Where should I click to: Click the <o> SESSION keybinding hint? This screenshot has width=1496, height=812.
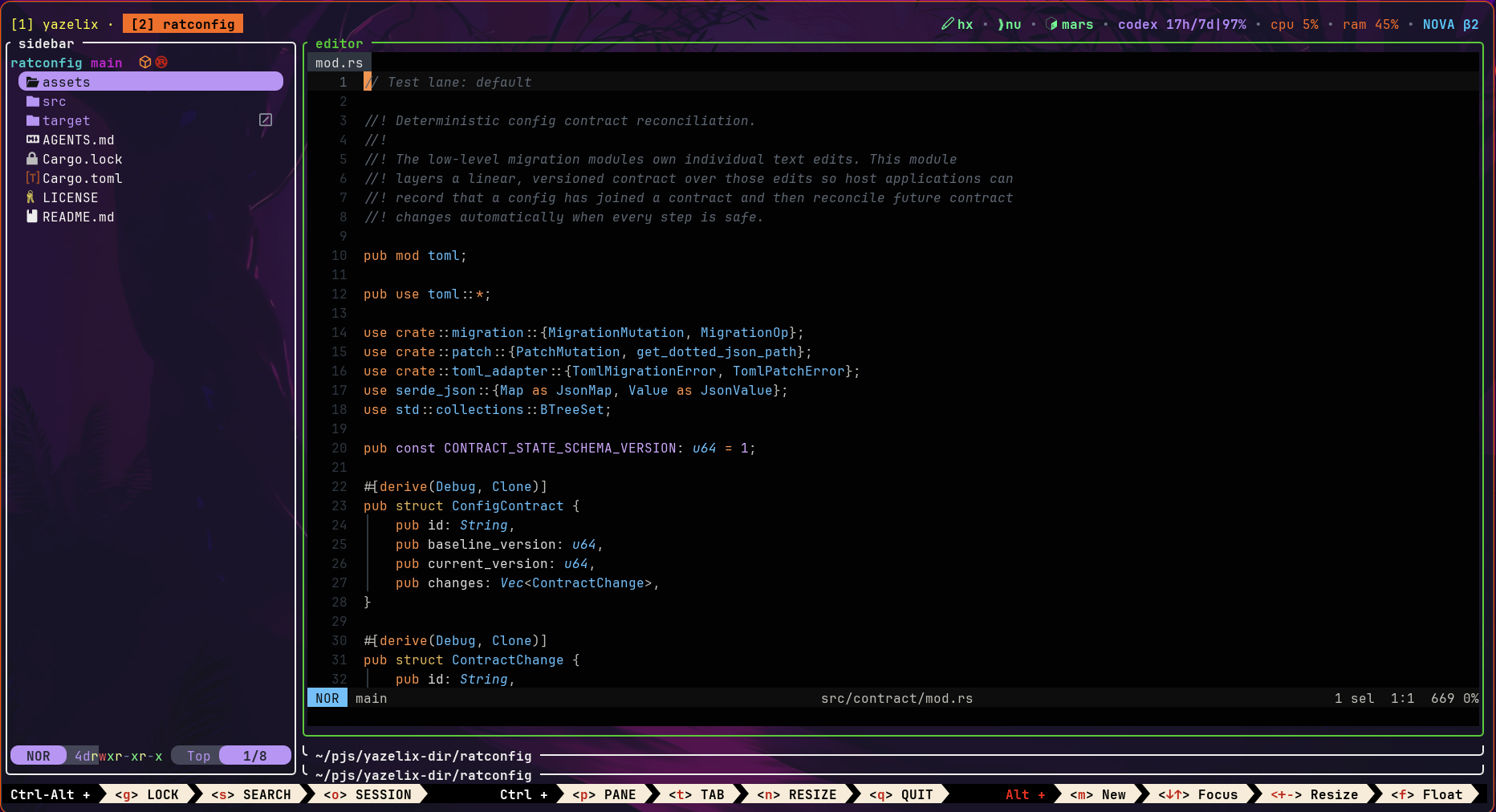pyautogui.click(x=368, y=794)
